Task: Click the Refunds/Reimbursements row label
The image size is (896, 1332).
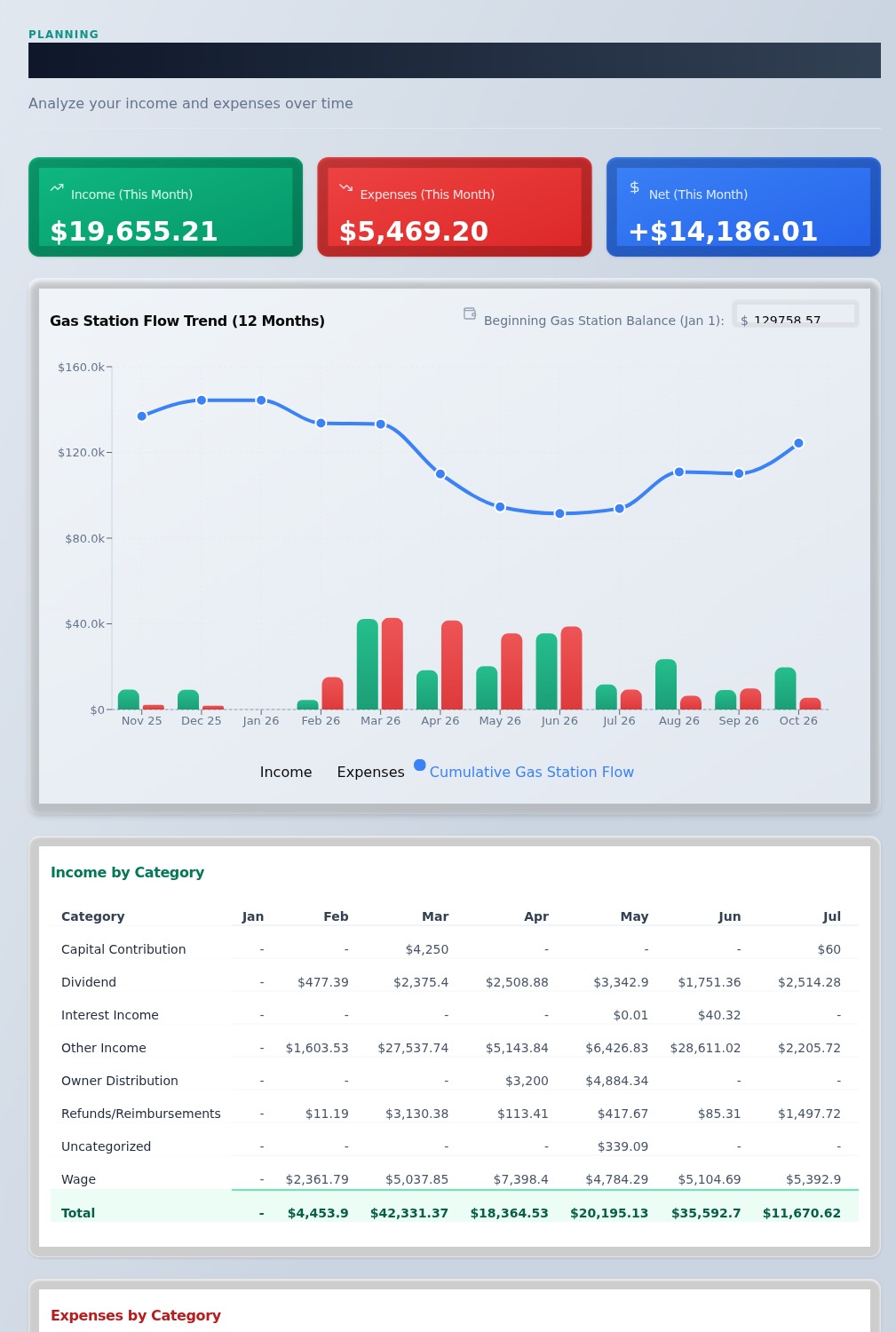Action: (141, 1114)
